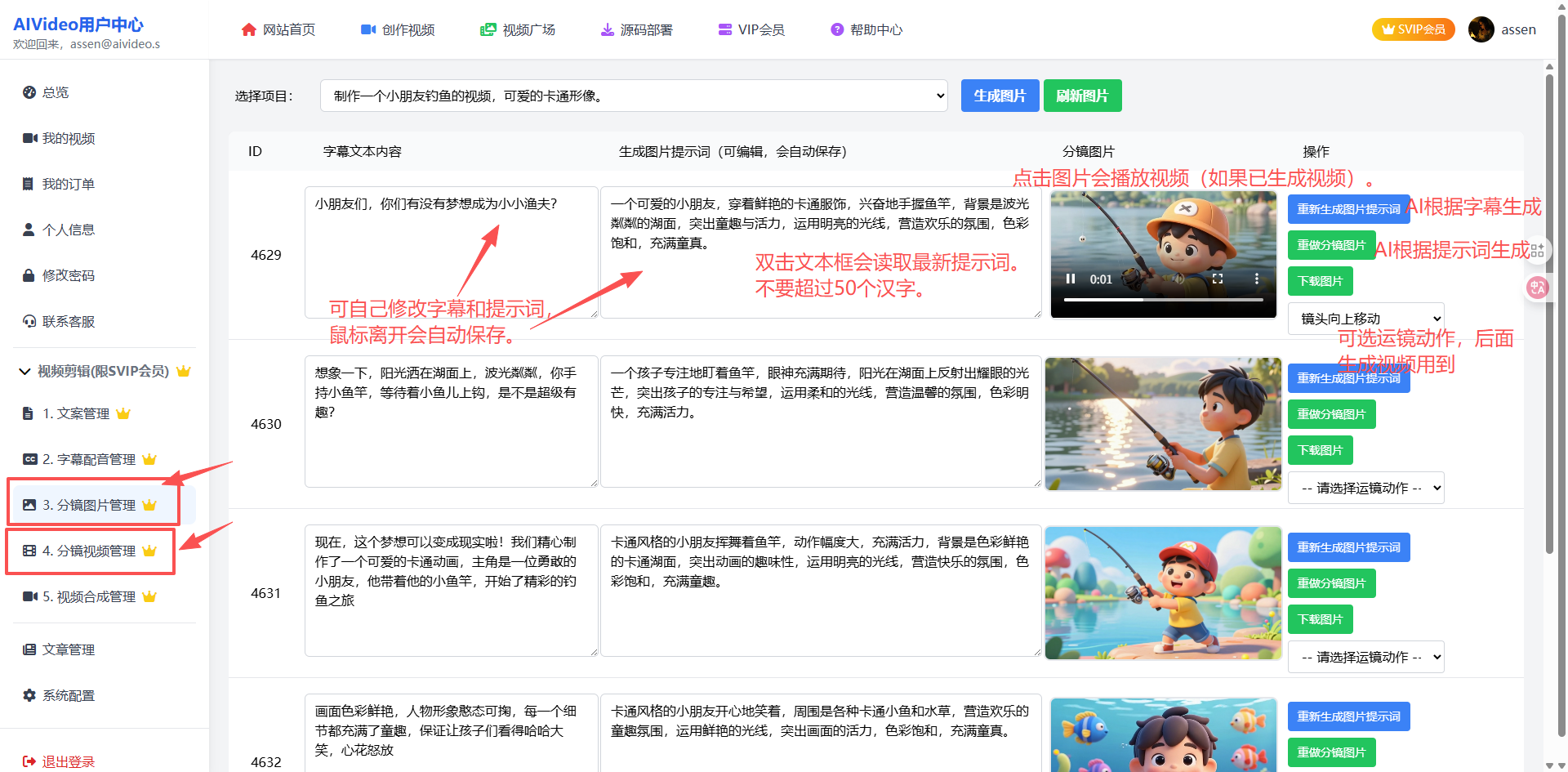Collapse the 视频剪辑 sidebar section

[x=24, y=372]
